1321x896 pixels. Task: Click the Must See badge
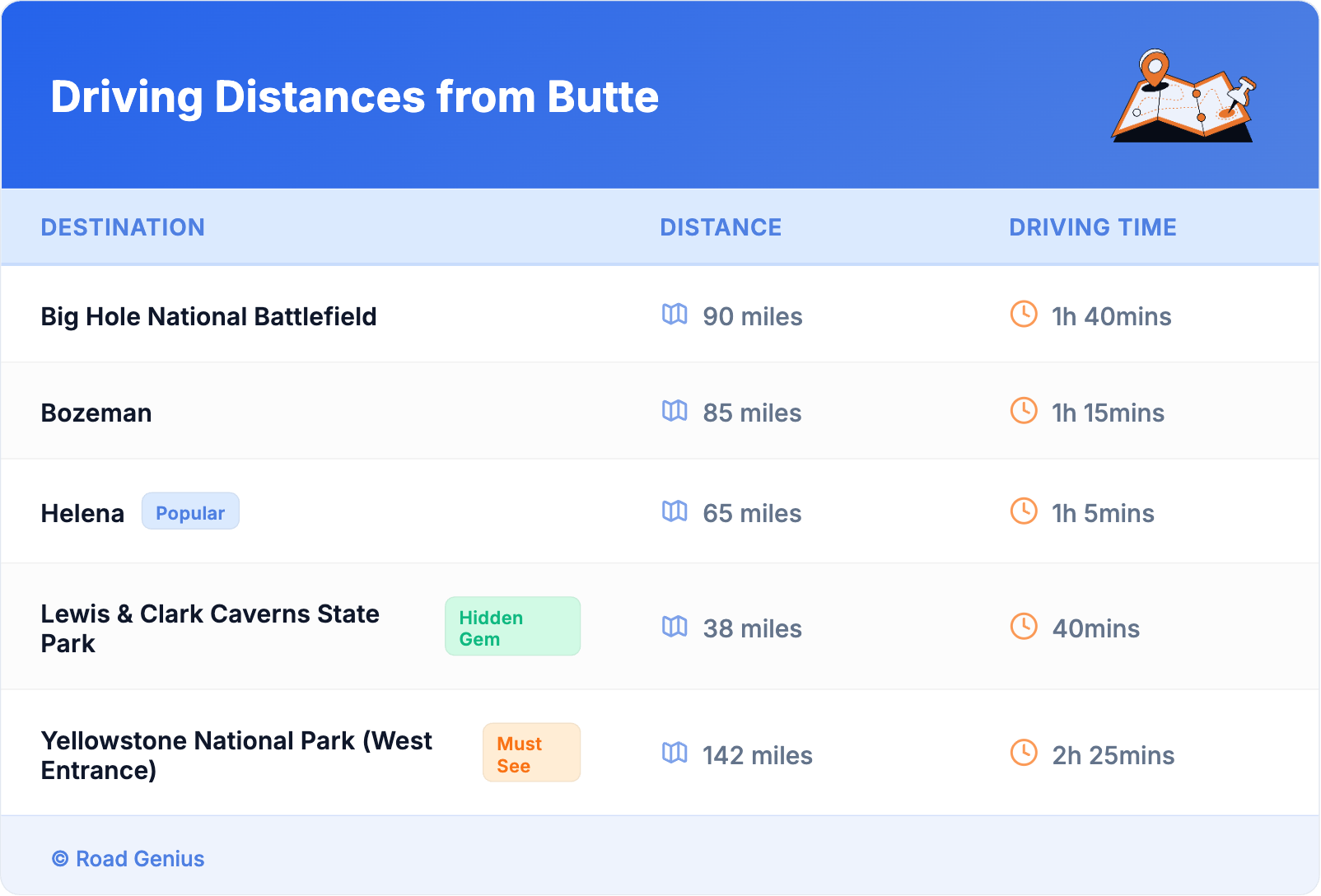tap(531, 754)
